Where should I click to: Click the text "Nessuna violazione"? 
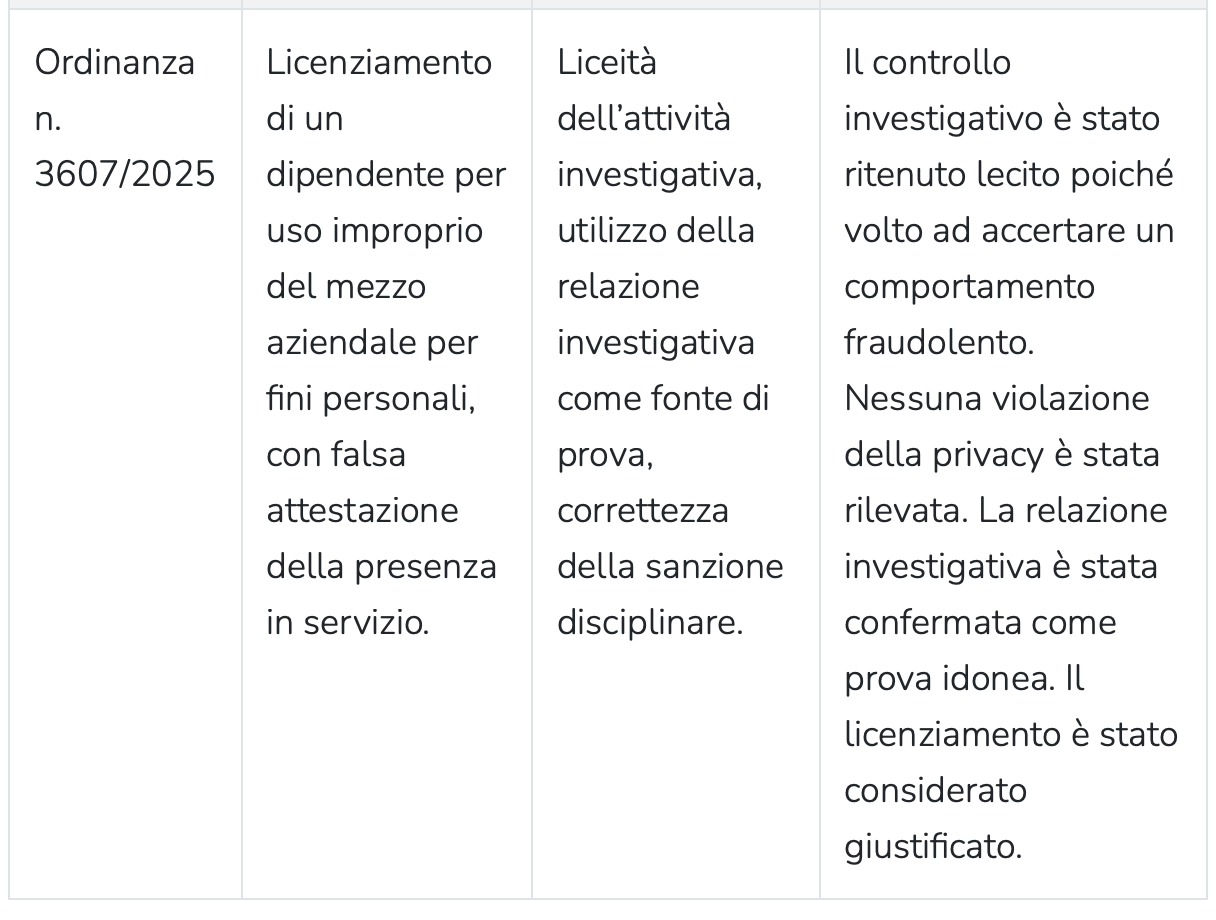click(x=997, y=399)
